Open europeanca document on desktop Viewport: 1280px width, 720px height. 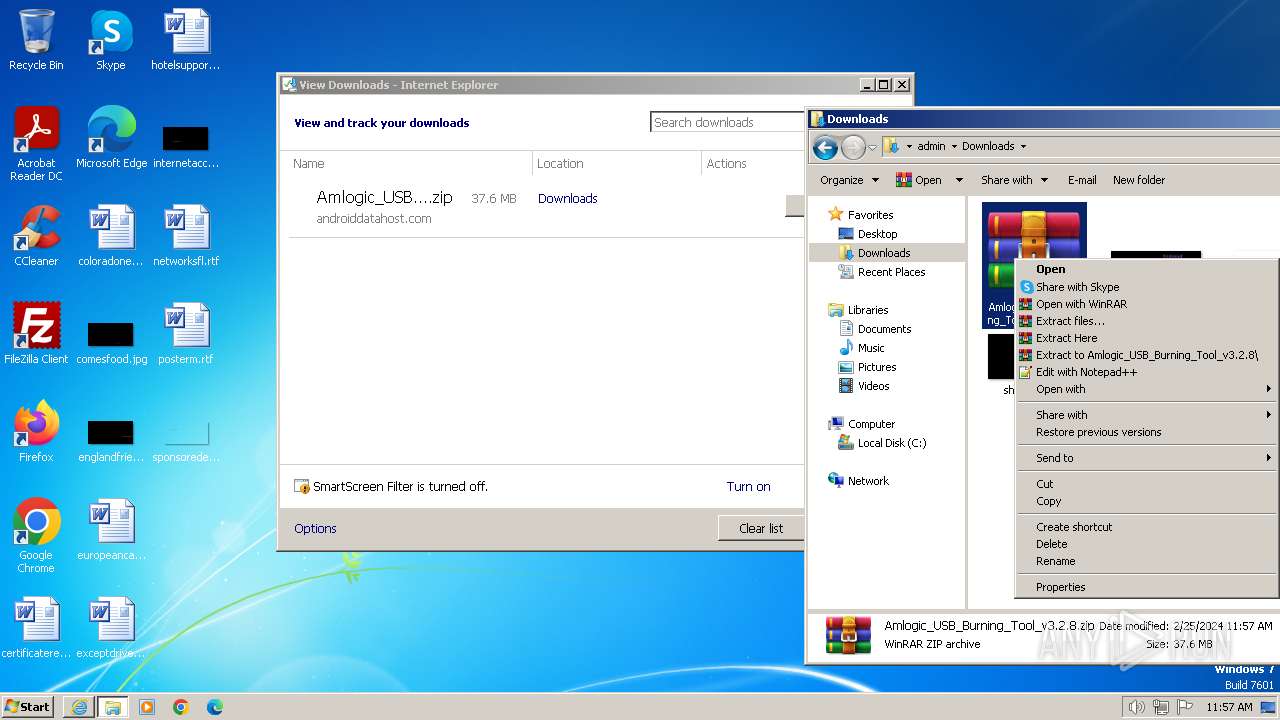point(111,530)
